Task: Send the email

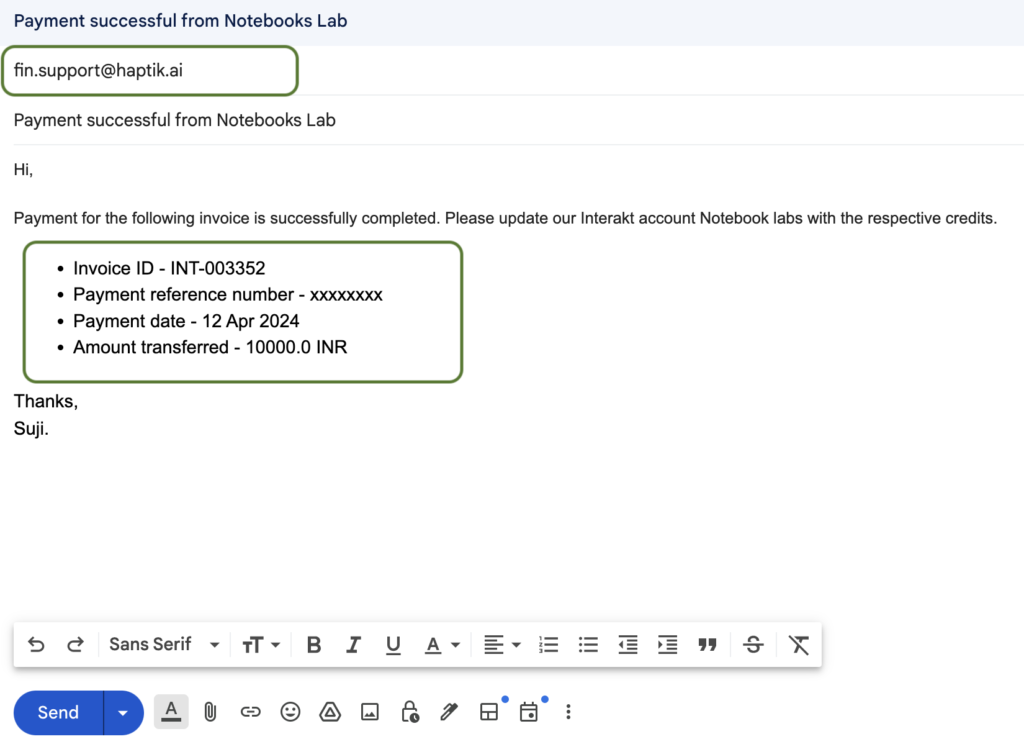Action: 58,712
